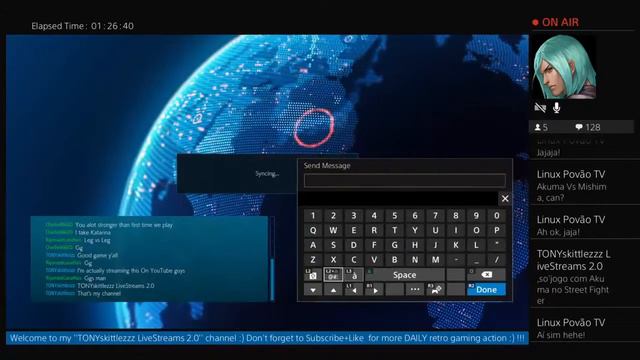Tap the M key
Screen dimensions: 640x360
[435, 260]
